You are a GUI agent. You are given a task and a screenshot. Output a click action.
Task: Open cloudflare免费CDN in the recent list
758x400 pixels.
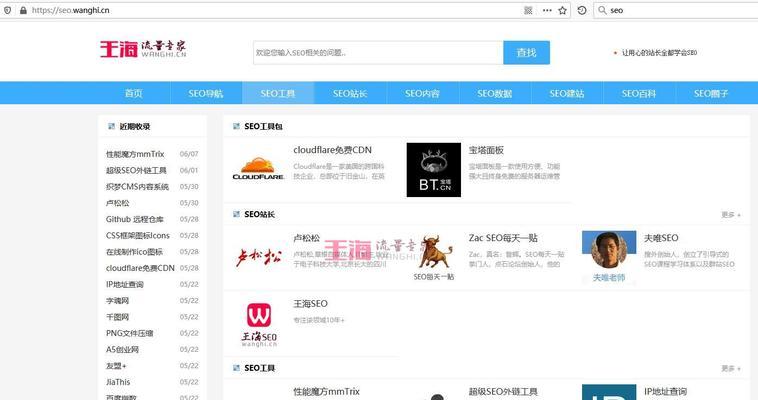[140, 268]
